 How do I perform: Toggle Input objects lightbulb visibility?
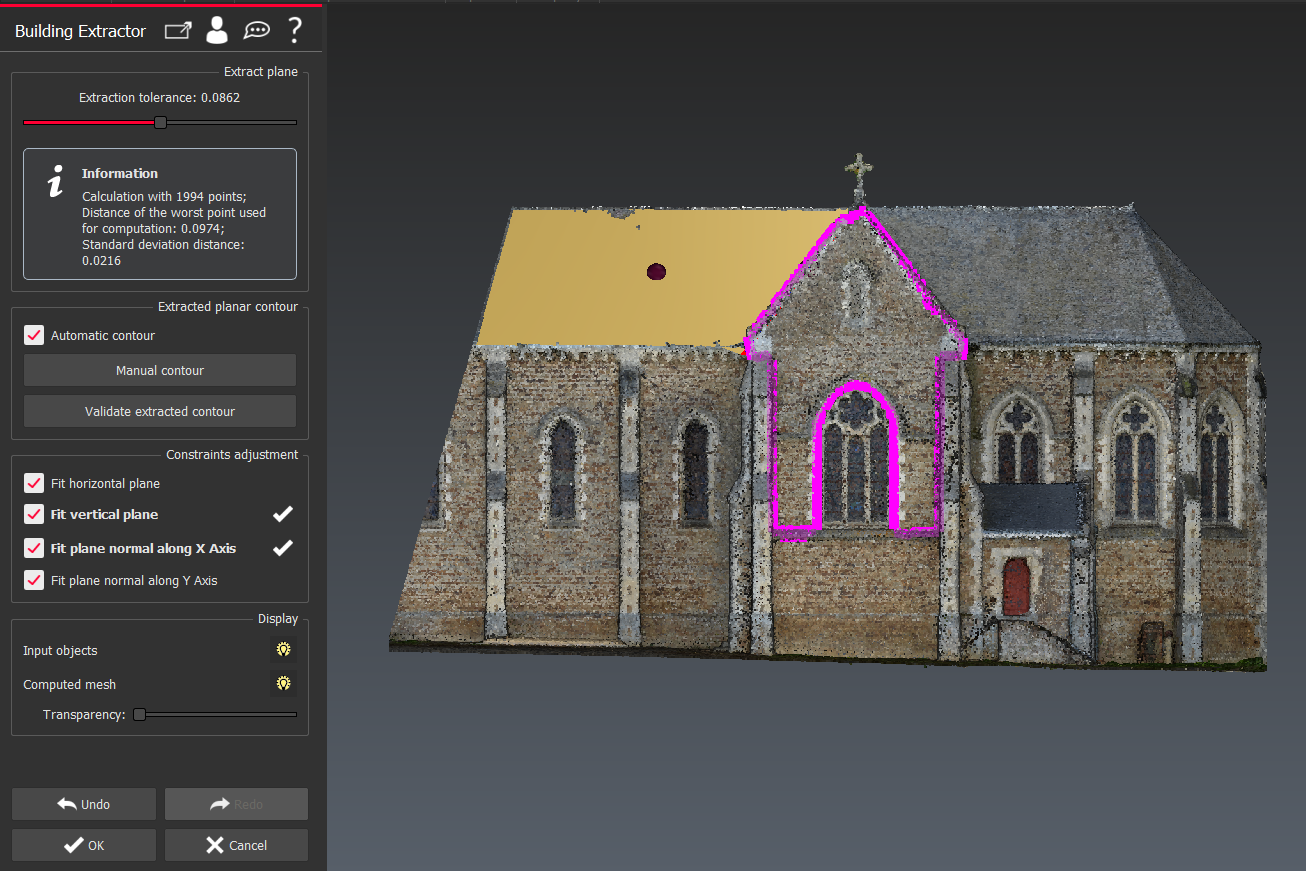click(284, 650)
